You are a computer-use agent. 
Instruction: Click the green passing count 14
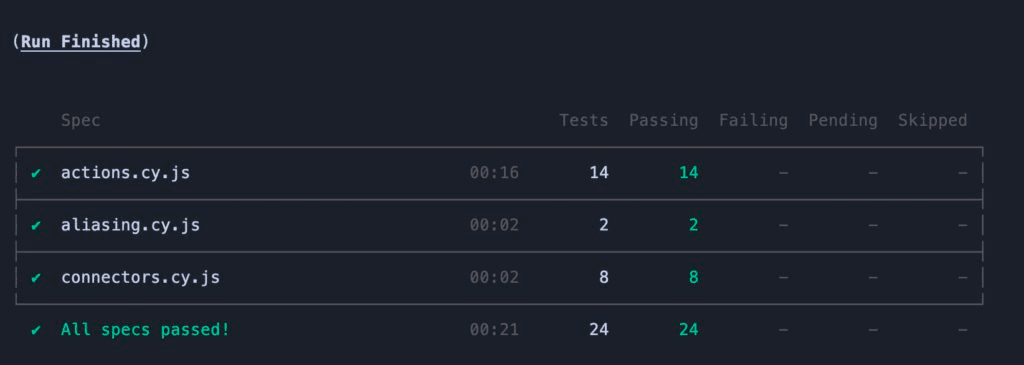coord(688,173)
